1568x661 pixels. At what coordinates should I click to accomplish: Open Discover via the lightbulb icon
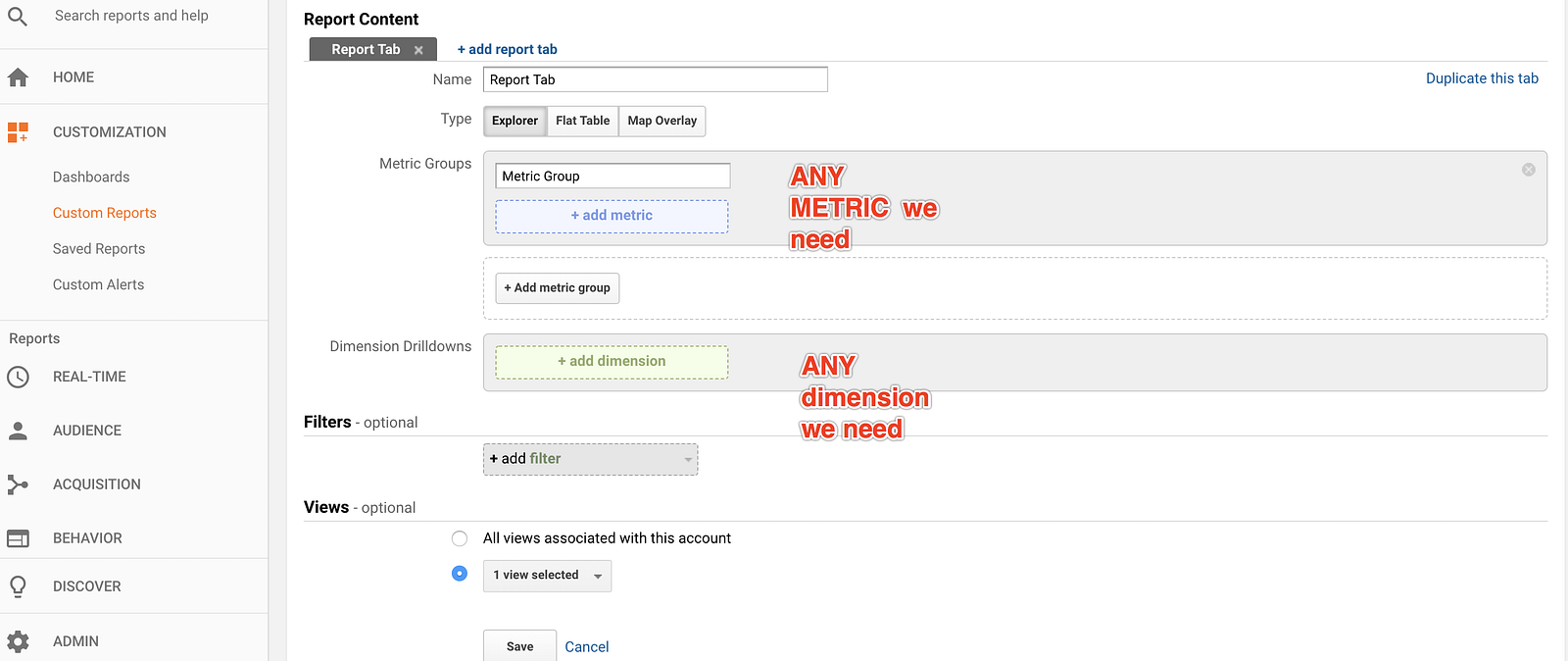click(x=18, y=586)
